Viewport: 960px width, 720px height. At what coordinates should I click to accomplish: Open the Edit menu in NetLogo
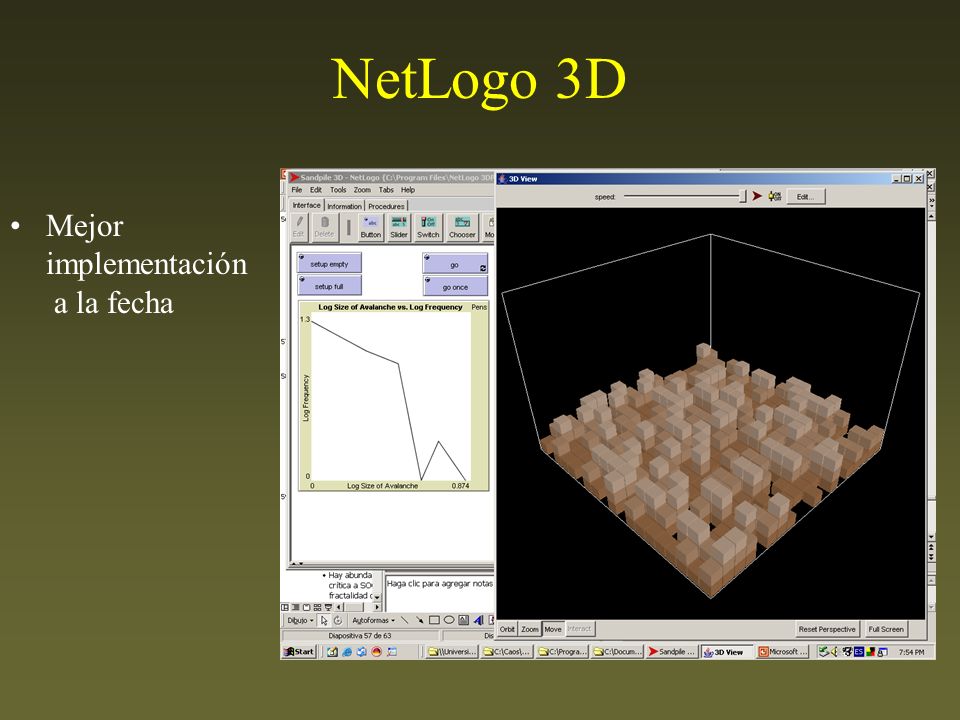pos(315,190)
